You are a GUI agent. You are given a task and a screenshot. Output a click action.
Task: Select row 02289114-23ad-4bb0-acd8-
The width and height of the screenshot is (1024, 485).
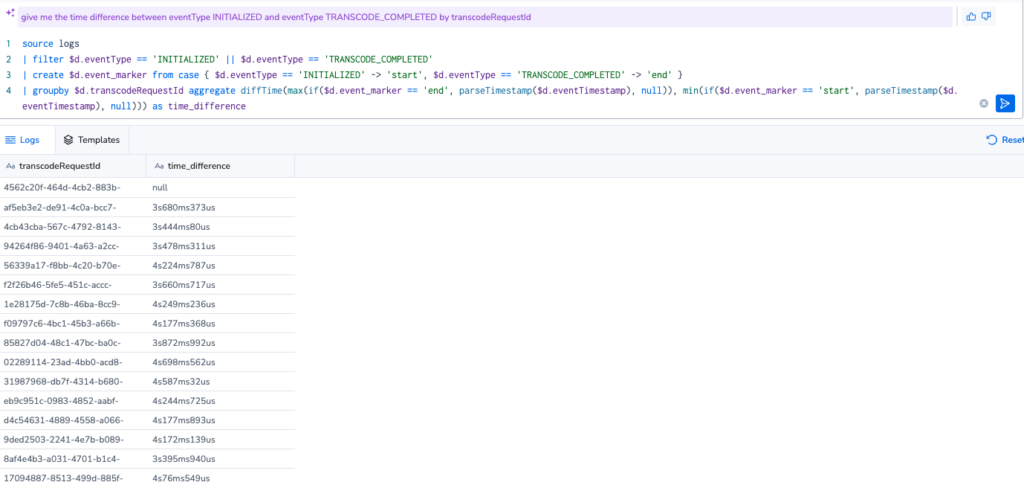[147, 362]
